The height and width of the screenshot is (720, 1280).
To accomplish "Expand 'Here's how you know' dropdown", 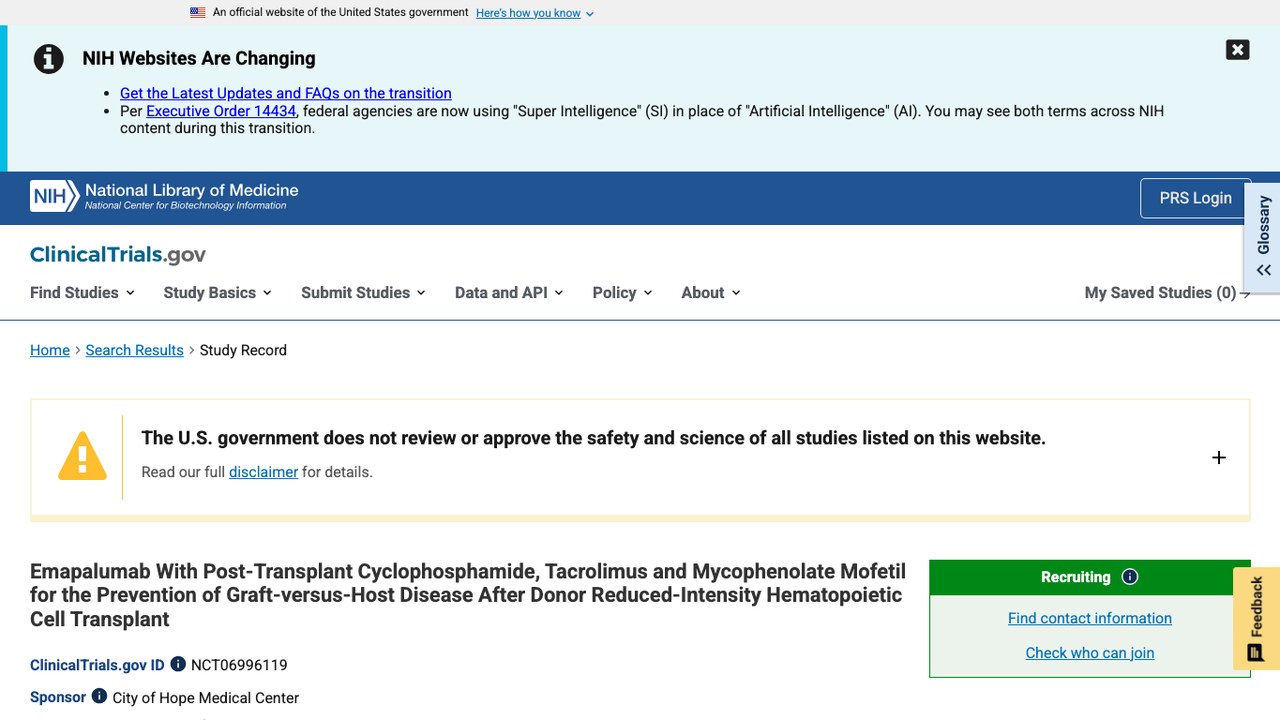I will point(534,13).
